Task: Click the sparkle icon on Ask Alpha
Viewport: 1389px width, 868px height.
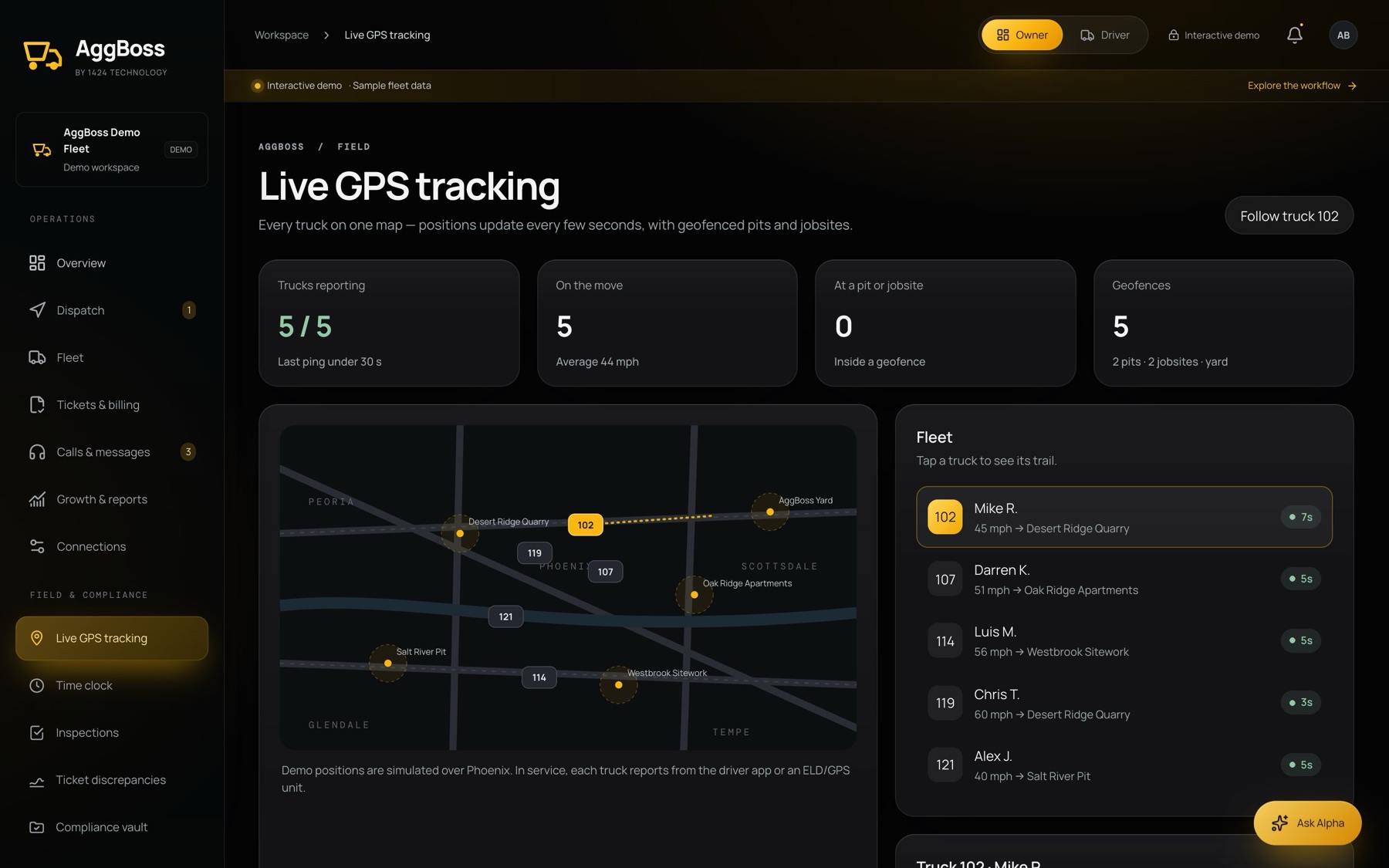Action: (x=1279, y=823)
